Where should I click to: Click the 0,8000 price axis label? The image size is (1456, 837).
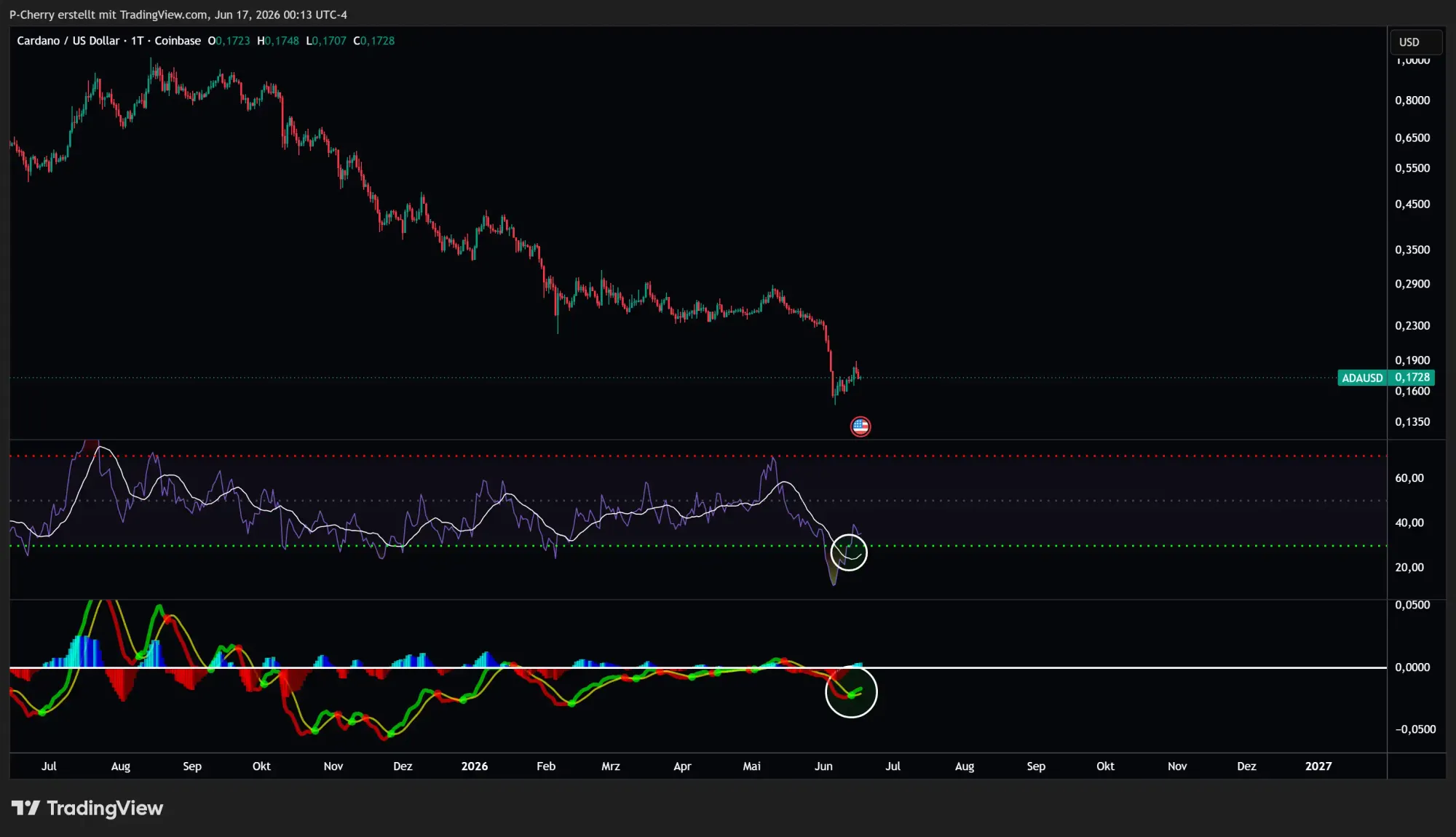[1412, 100]
